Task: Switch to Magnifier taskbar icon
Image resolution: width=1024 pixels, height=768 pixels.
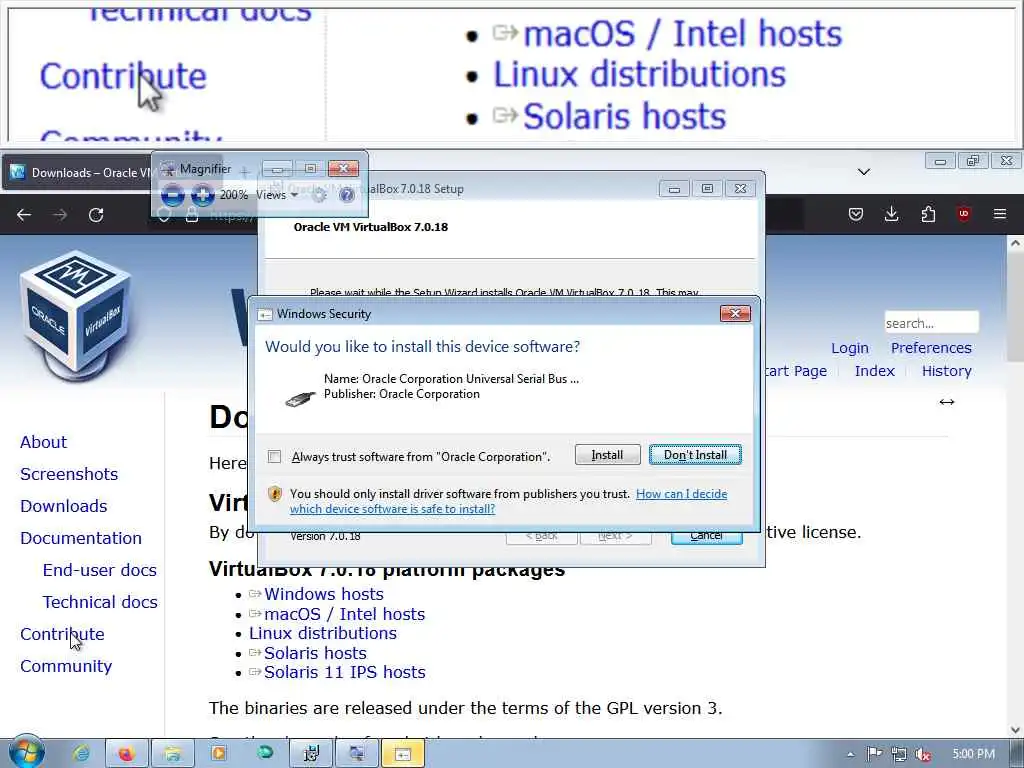Action: (x=357, y=754)
